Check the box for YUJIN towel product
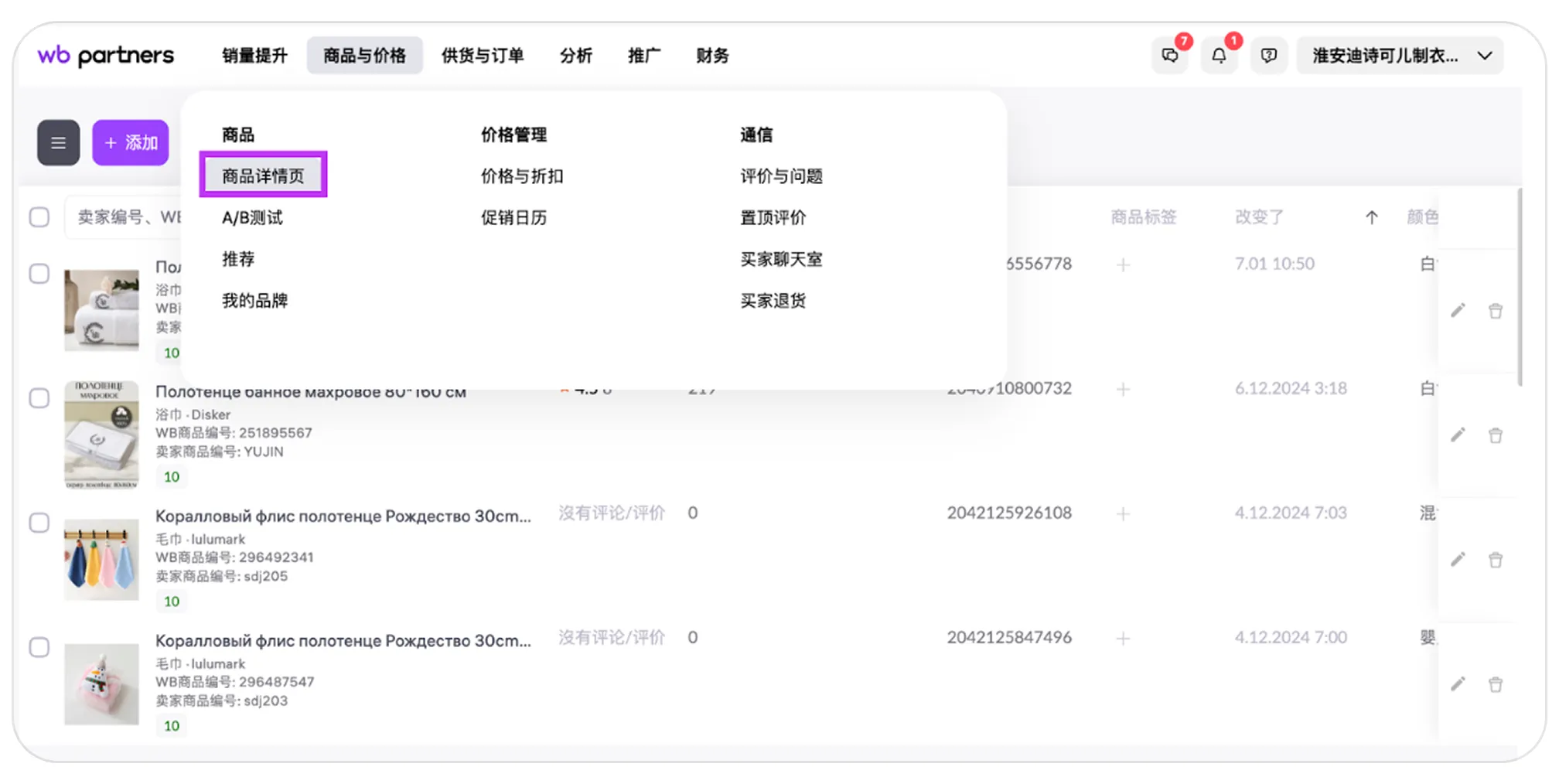The image size is (1559, 784). 39,398
